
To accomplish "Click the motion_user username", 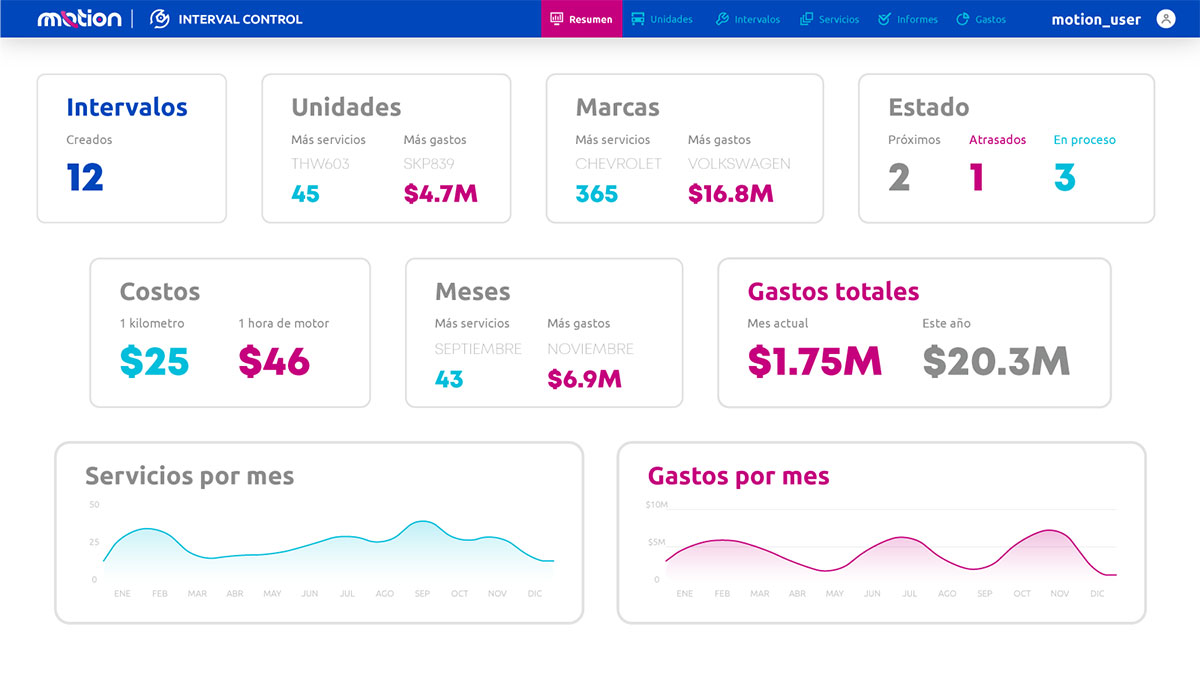I will point(1096,19).
